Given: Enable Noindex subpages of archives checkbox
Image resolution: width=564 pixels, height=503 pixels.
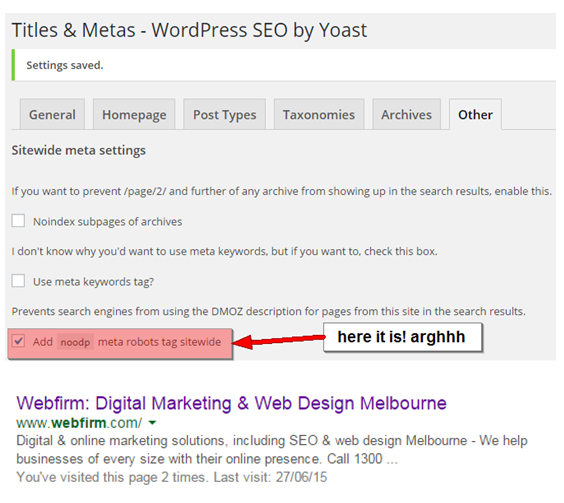Looking at the screenshot, I should (18, 221).
